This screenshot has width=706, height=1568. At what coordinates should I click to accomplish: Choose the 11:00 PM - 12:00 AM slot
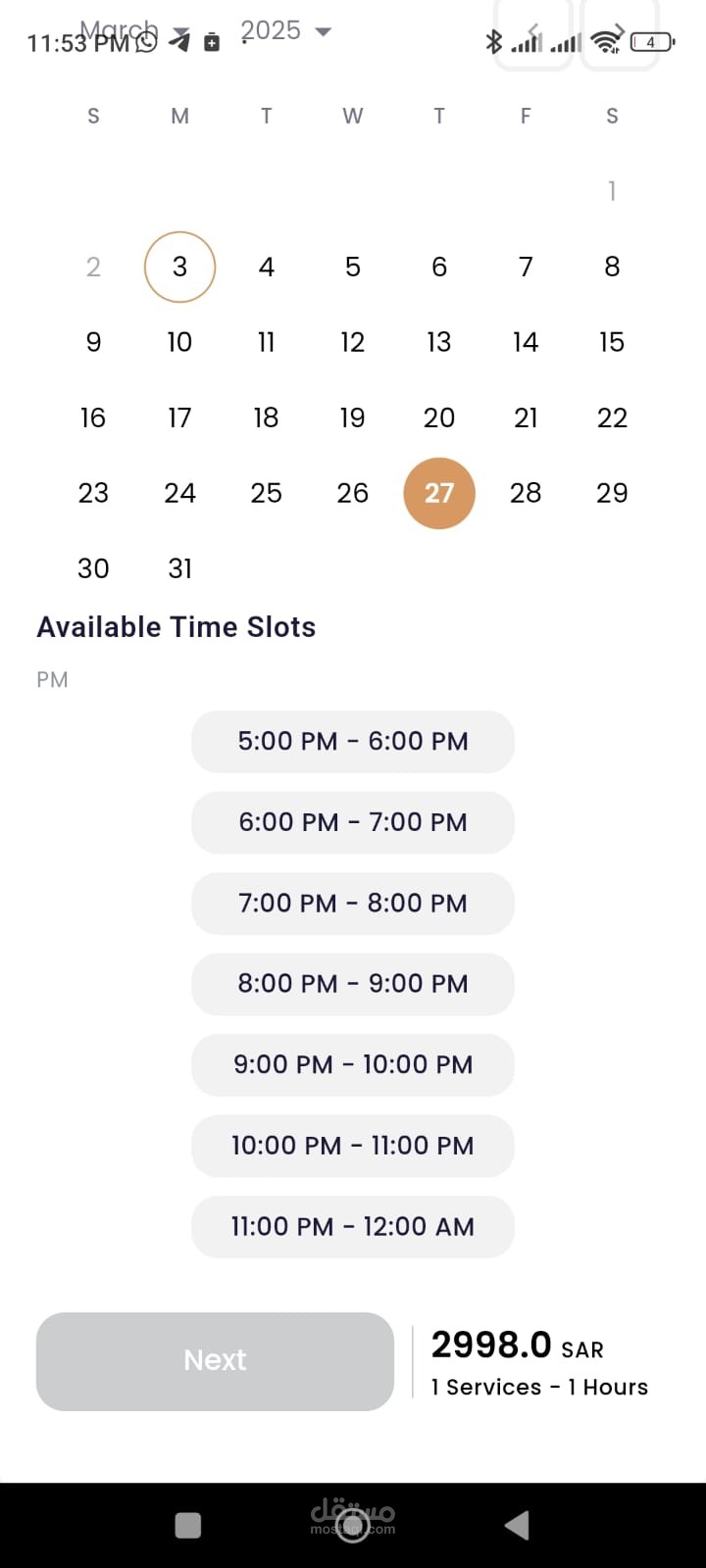353,1226
